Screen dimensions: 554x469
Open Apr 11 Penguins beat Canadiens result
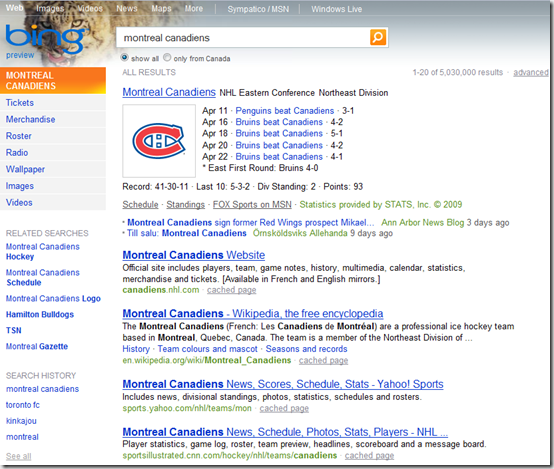tap(284, 111)
